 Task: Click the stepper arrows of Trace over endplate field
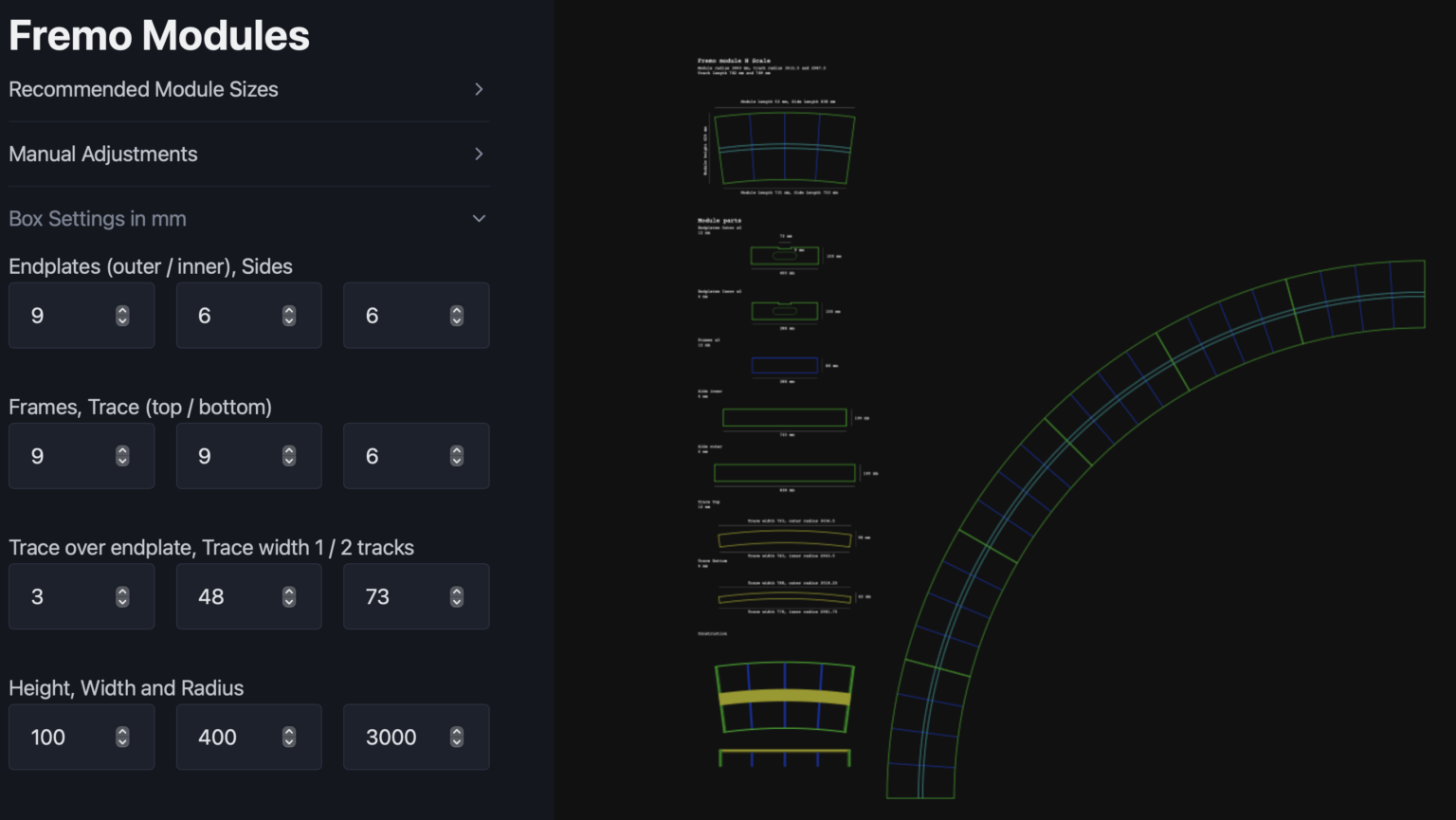(x=122, y=596)
